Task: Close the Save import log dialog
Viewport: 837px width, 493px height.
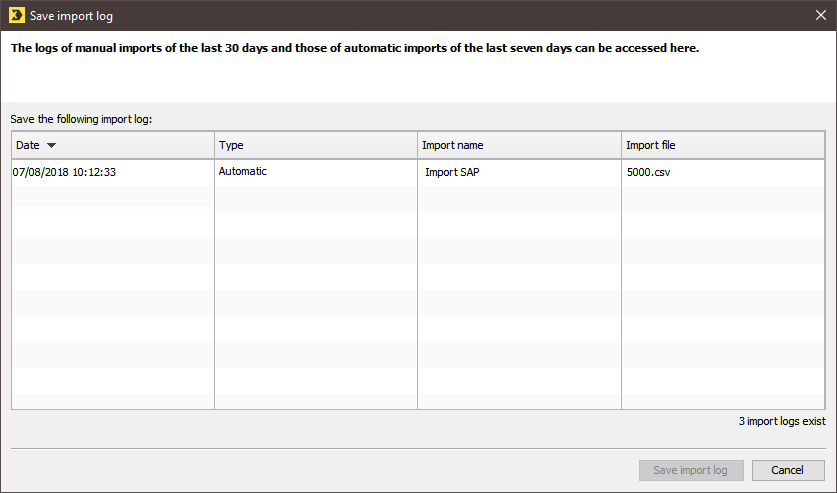Action: (821, 15)
